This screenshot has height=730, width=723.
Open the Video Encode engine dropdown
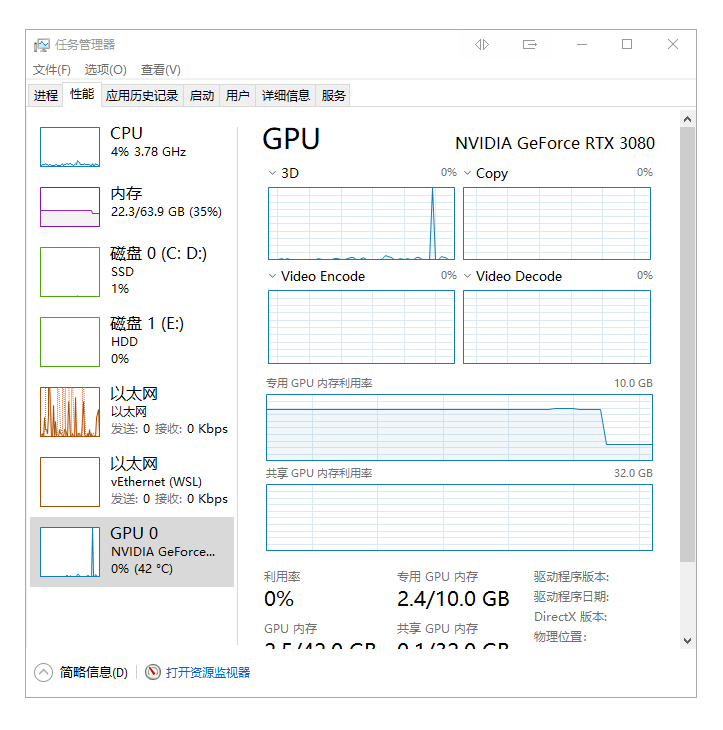pos(273,276)
